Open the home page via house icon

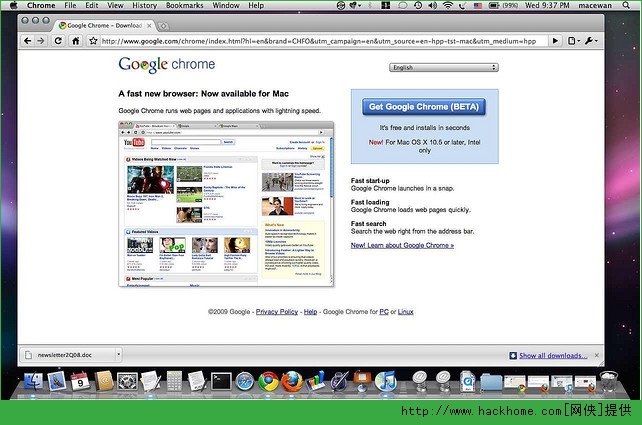pyautogui.click(x=76, y=41)
